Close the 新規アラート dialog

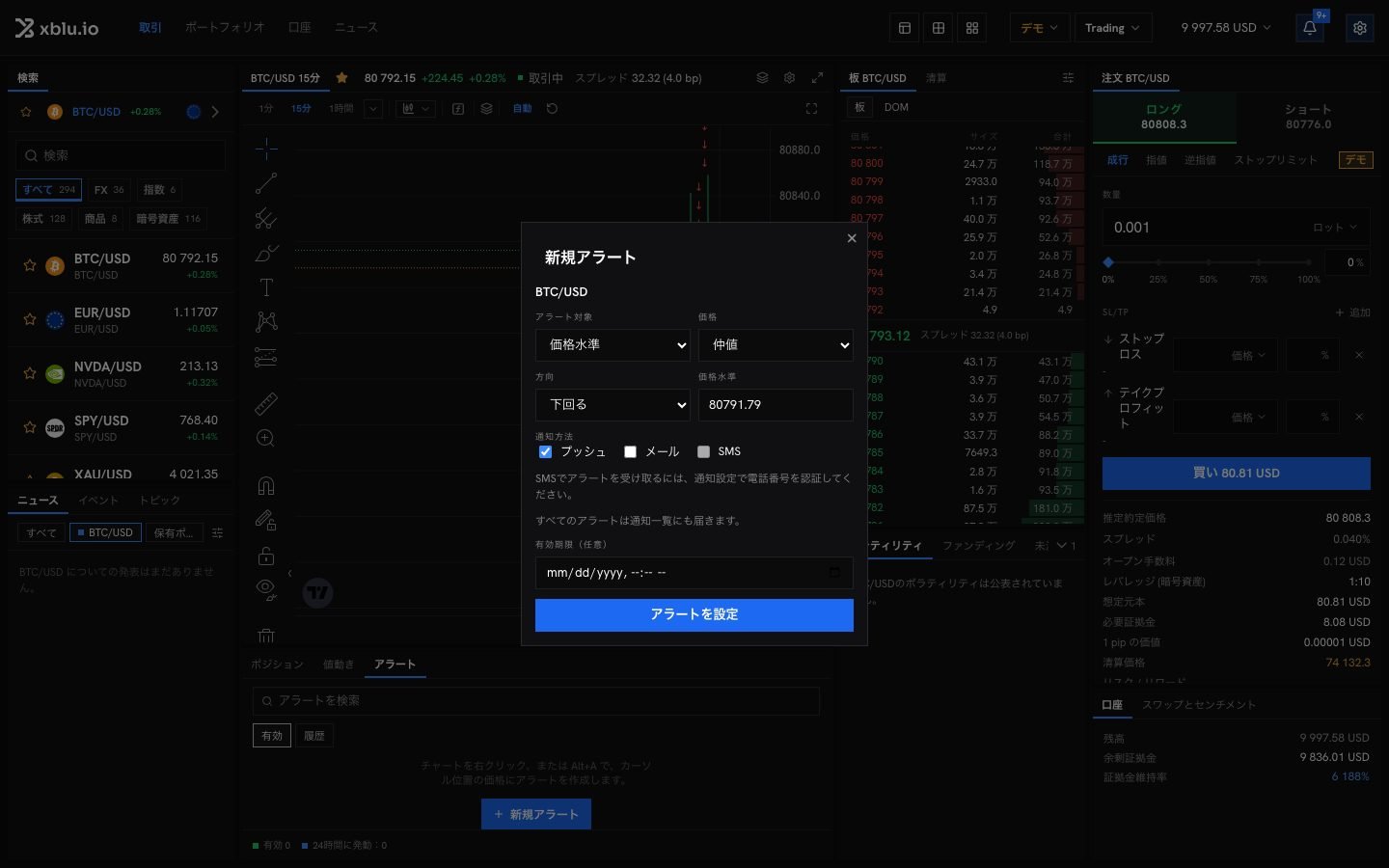click(852, 238)
